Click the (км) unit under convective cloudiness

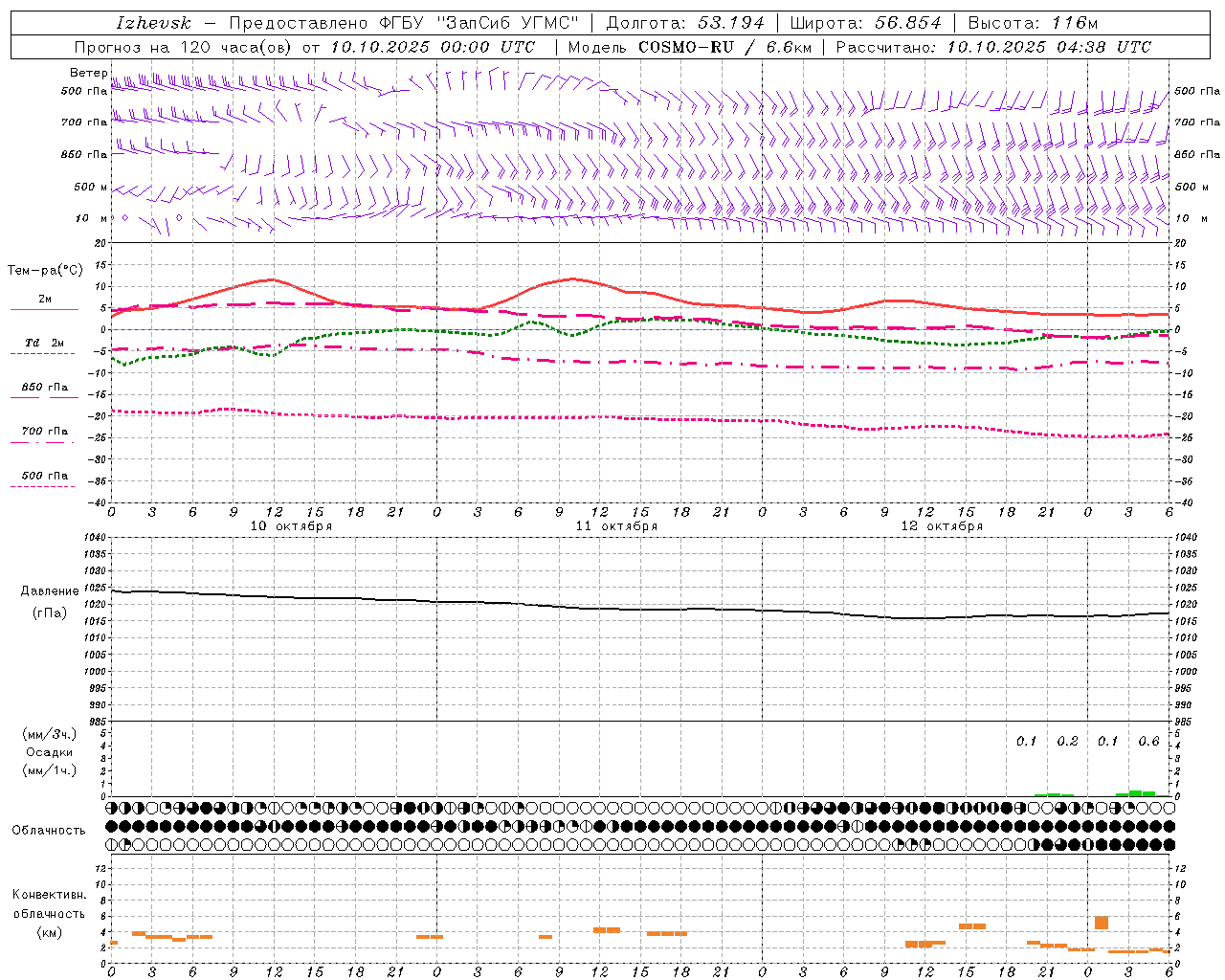(x=50, y=932)
